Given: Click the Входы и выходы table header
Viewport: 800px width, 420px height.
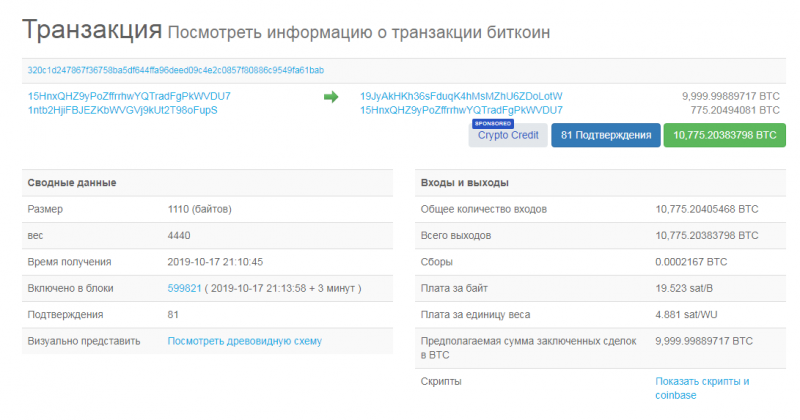Looking at the screenshot, I should coord(465,183).
